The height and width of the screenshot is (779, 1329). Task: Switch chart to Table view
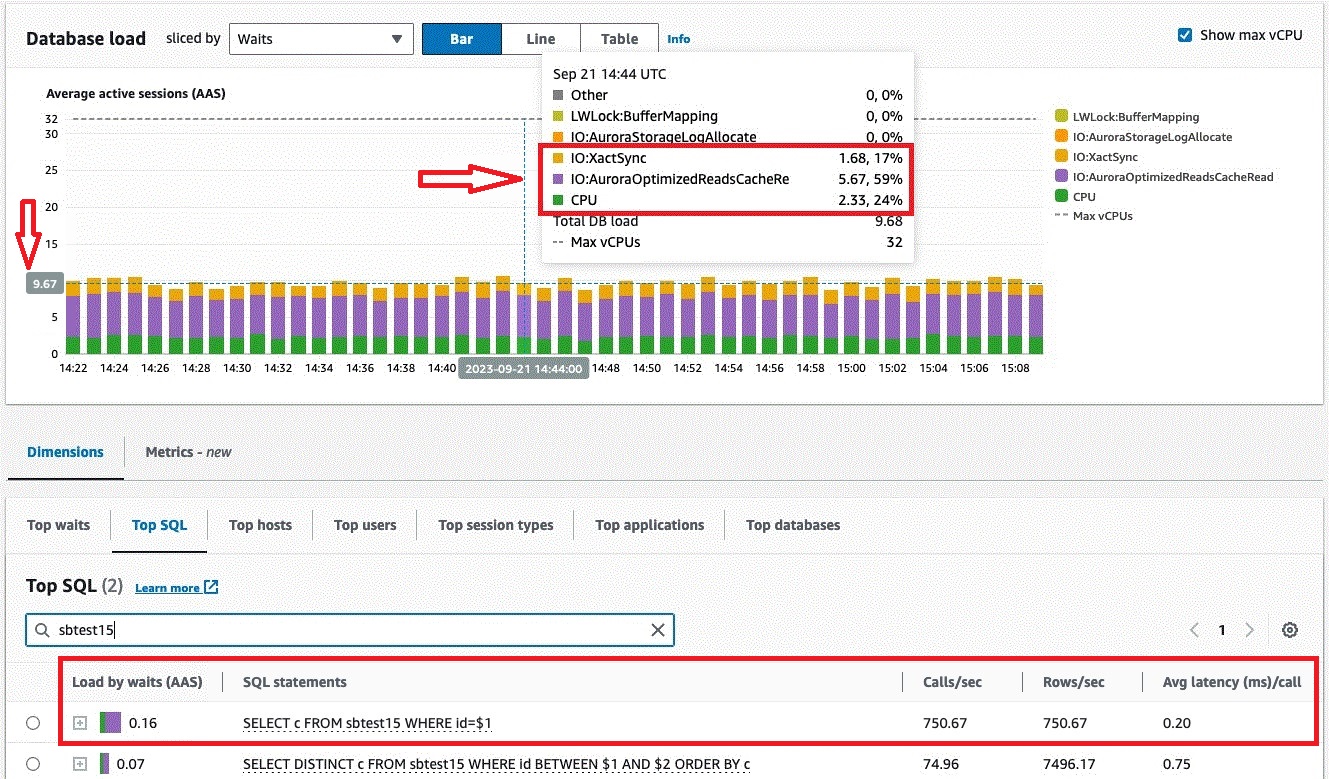620,39
